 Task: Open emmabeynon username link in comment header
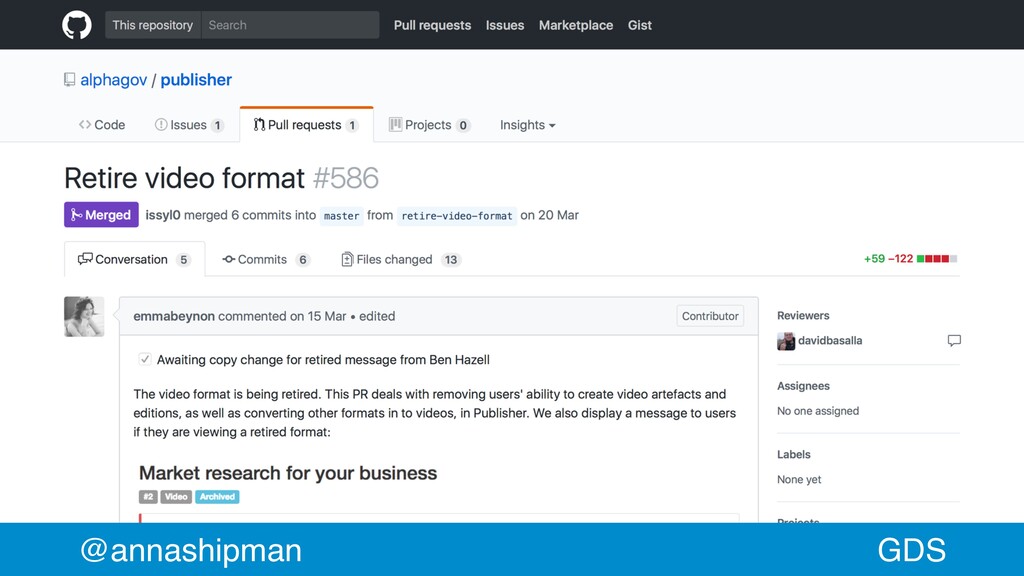coord(174,316)
